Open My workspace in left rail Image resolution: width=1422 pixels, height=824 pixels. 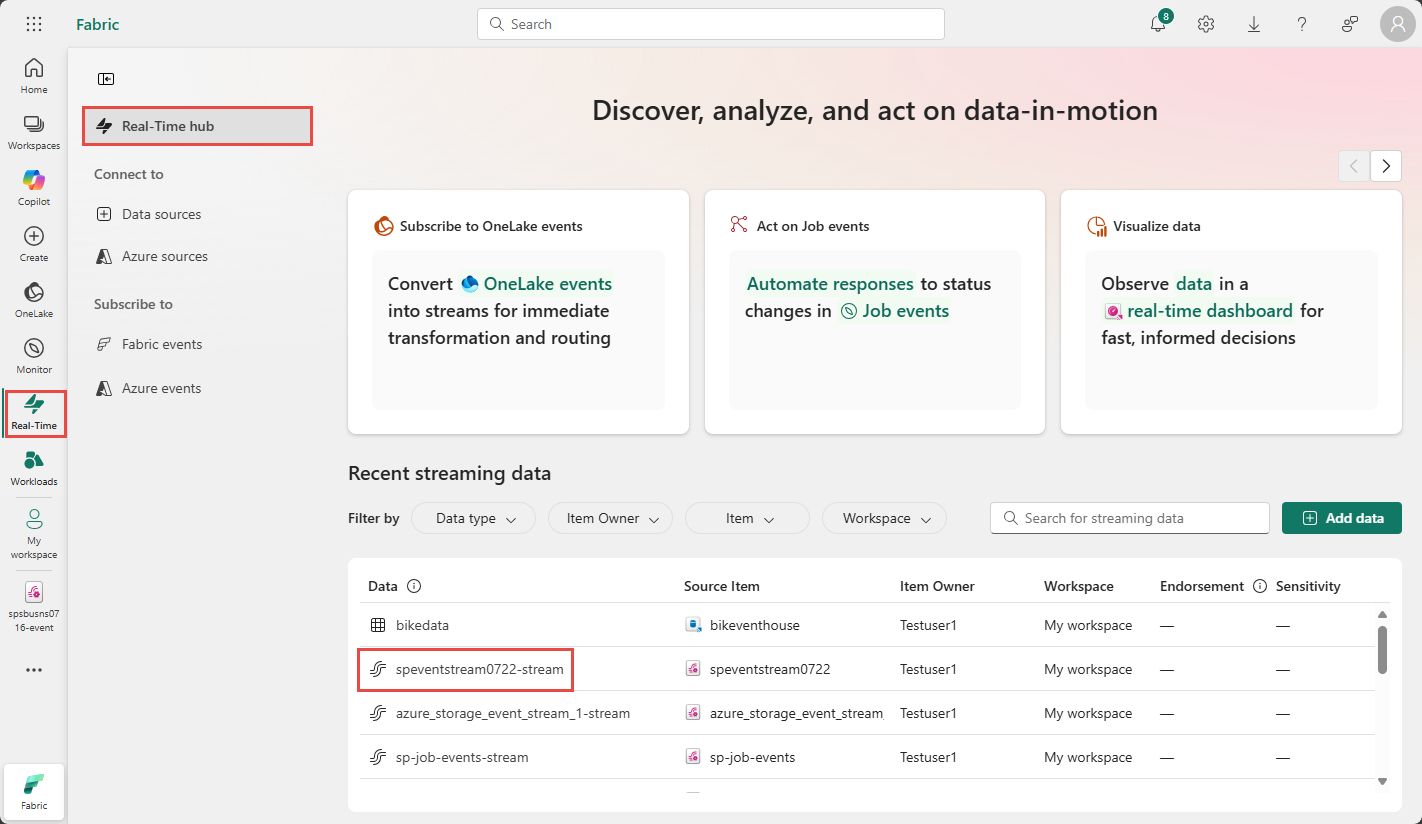pyautogui.click(x=34, y=532)
